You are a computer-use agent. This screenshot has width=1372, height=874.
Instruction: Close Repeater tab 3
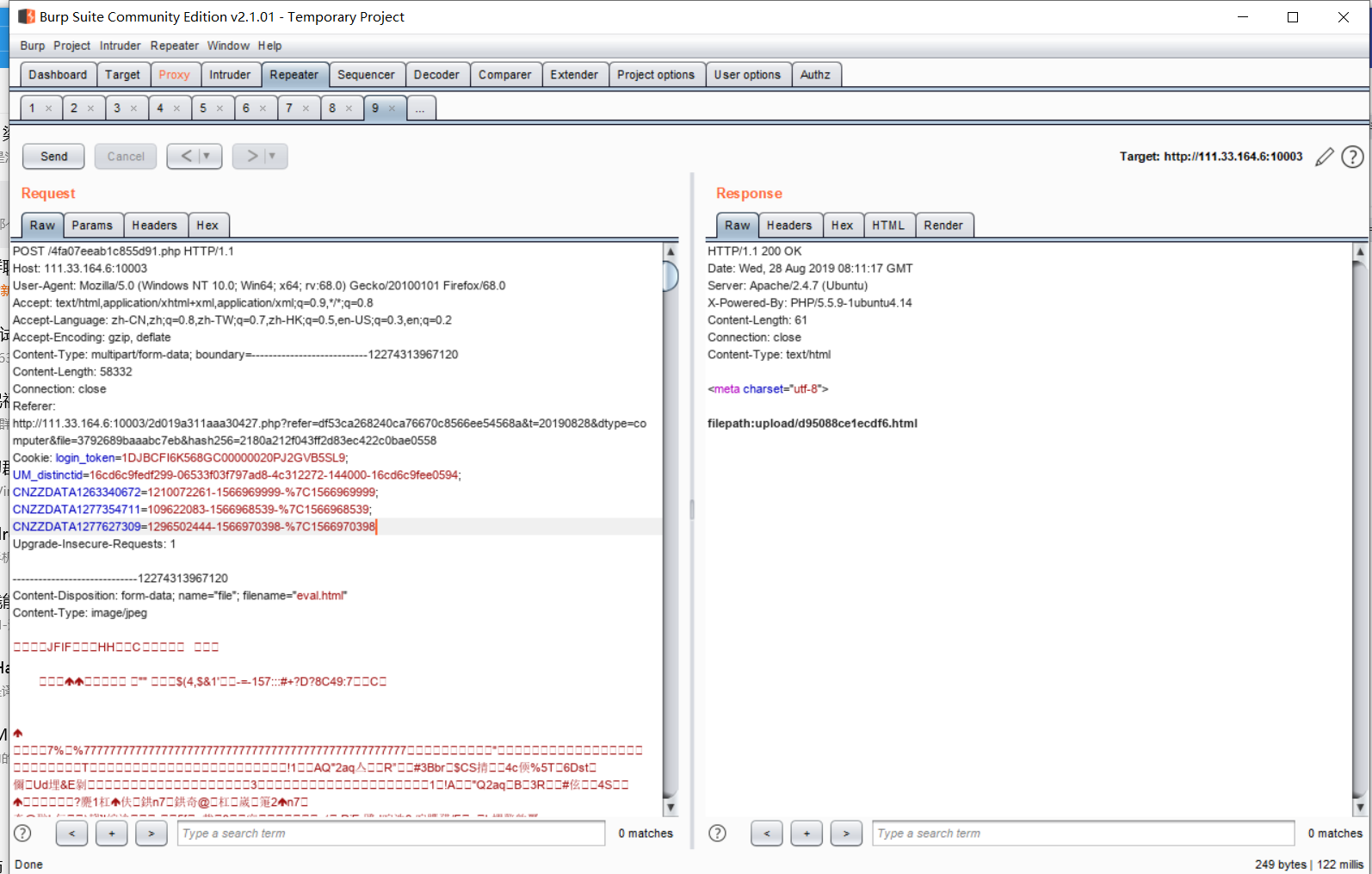[133, 108]
